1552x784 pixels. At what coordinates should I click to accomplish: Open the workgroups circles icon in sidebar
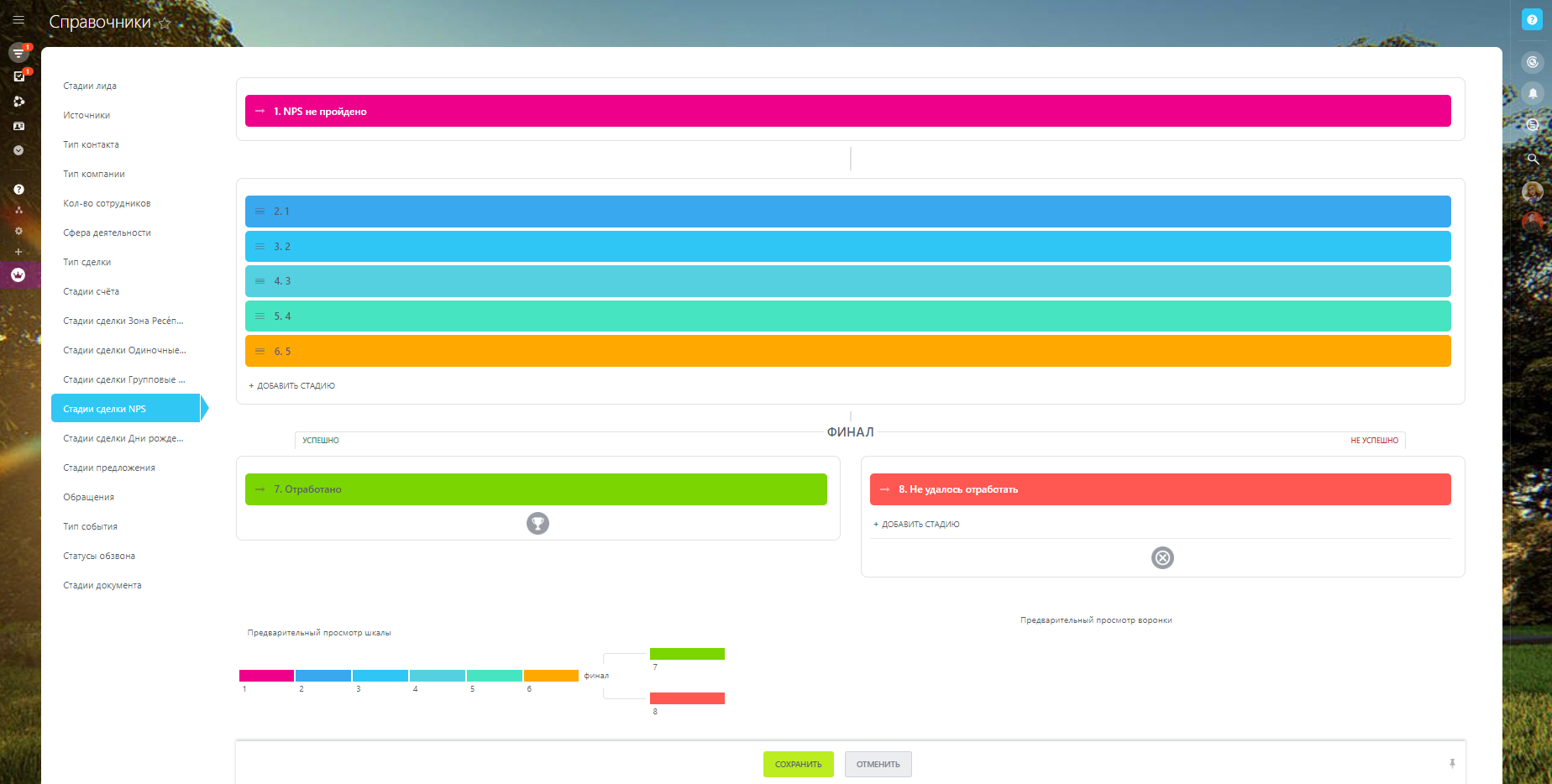pos(18,102)
